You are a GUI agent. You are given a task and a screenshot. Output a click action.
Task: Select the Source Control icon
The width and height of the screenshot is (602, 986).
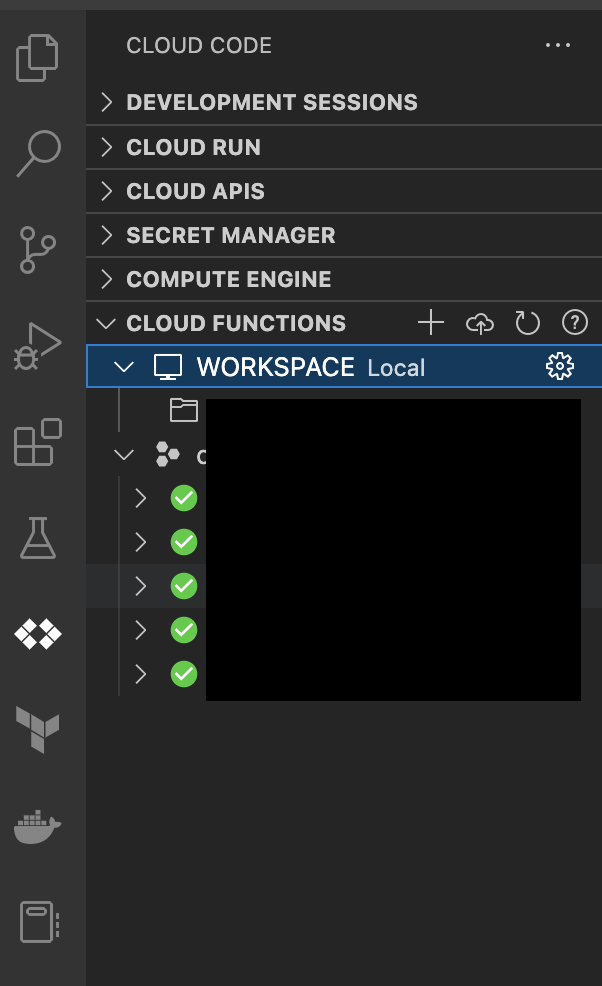[38, 250]
